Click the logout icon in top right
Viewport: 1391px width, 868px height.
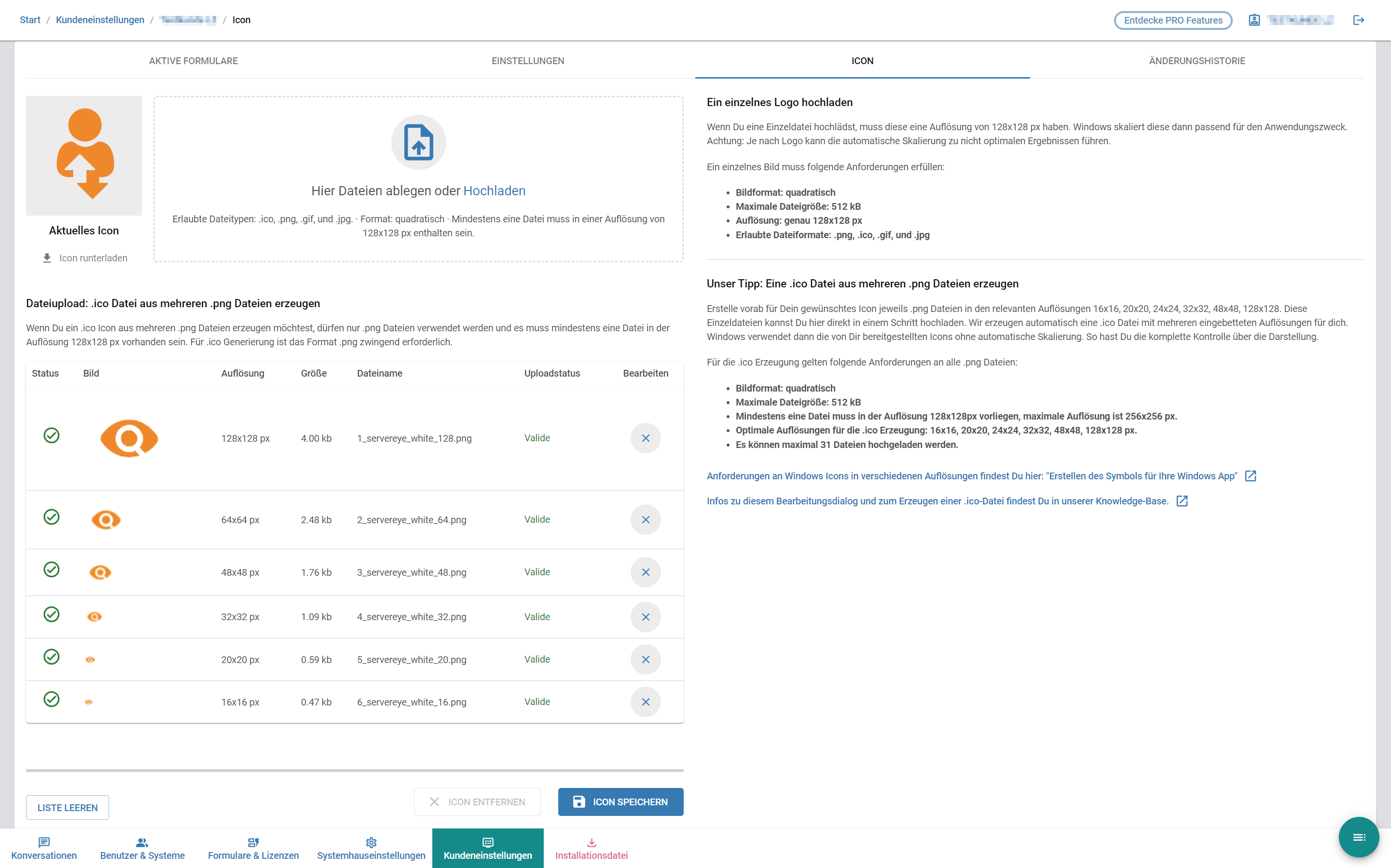[1358, 20]
